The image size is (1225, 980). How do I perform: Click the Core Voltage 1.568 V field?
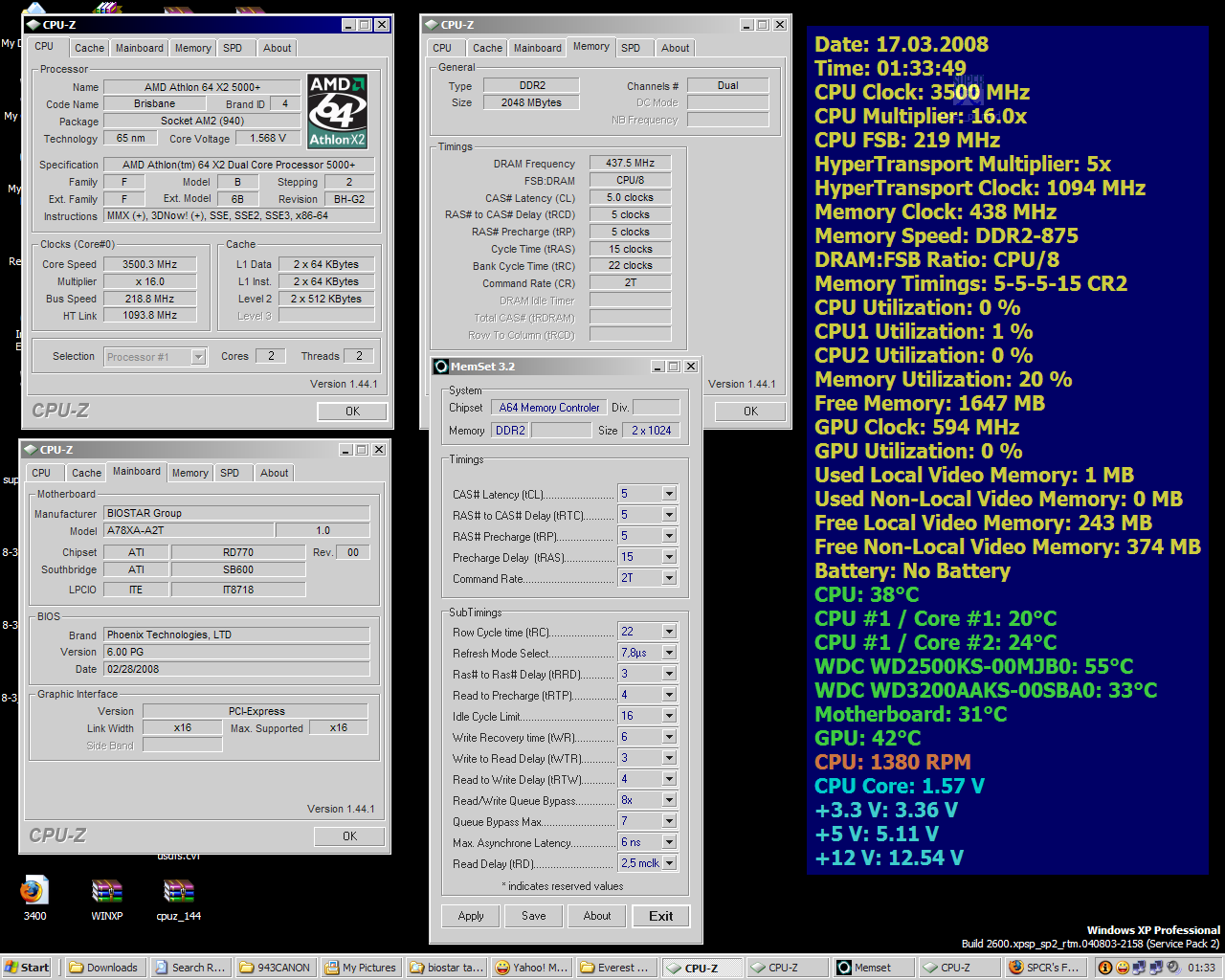pos(268,138)
